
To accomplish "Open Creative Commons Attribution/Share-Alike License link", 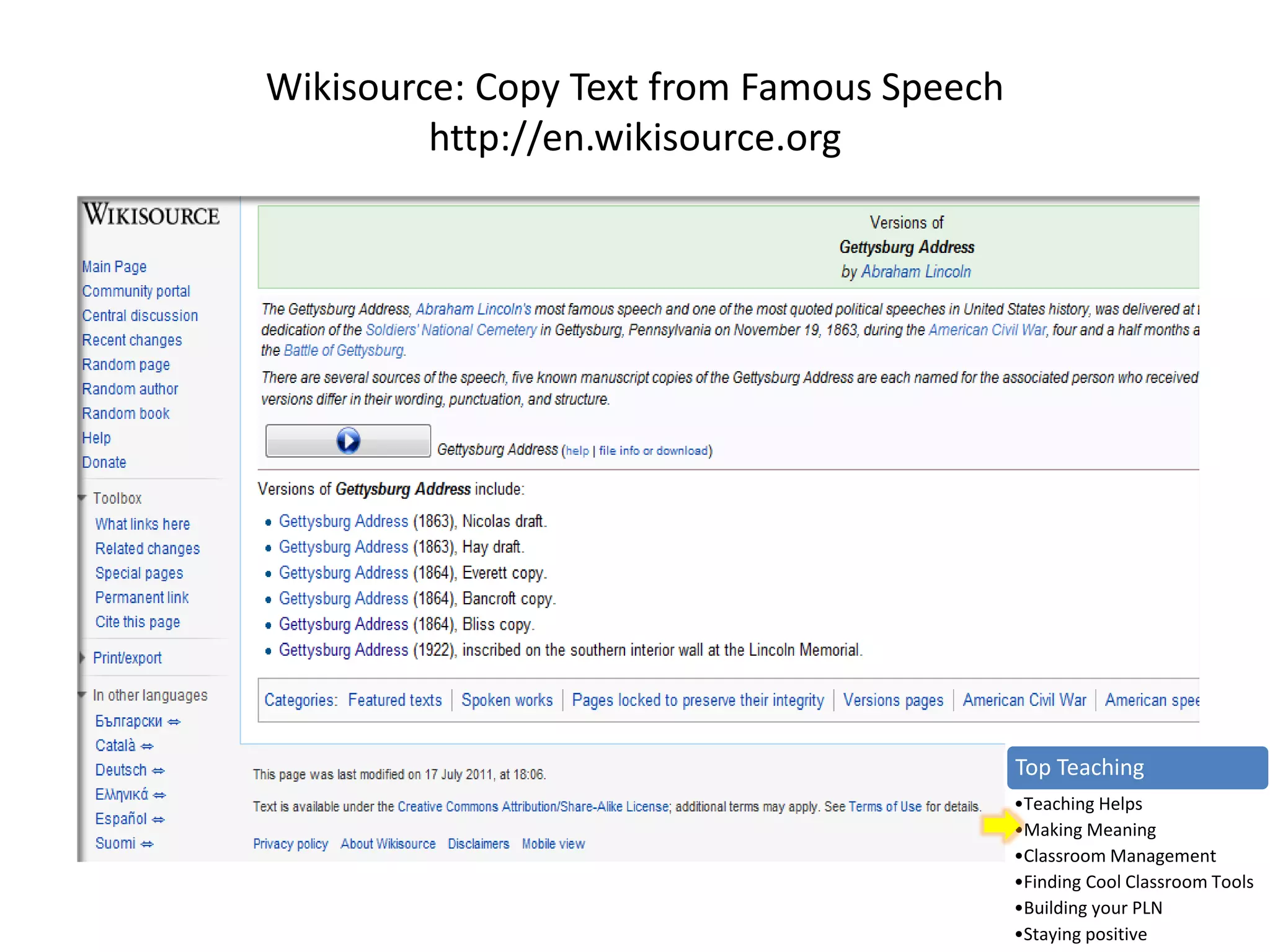I will point(533,806).
